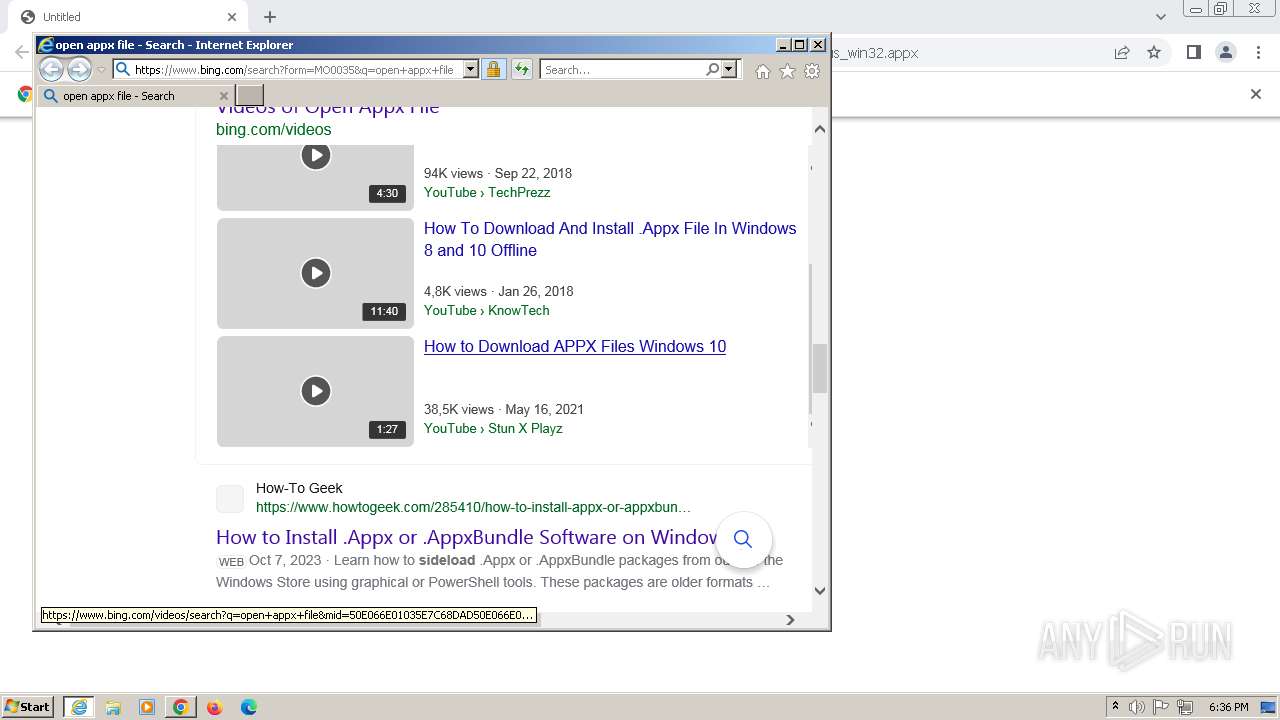Dismiss the Chrome infobar with X
Image resolution: width=1280 pixels, height=720 pixels.
[1256, 94]
